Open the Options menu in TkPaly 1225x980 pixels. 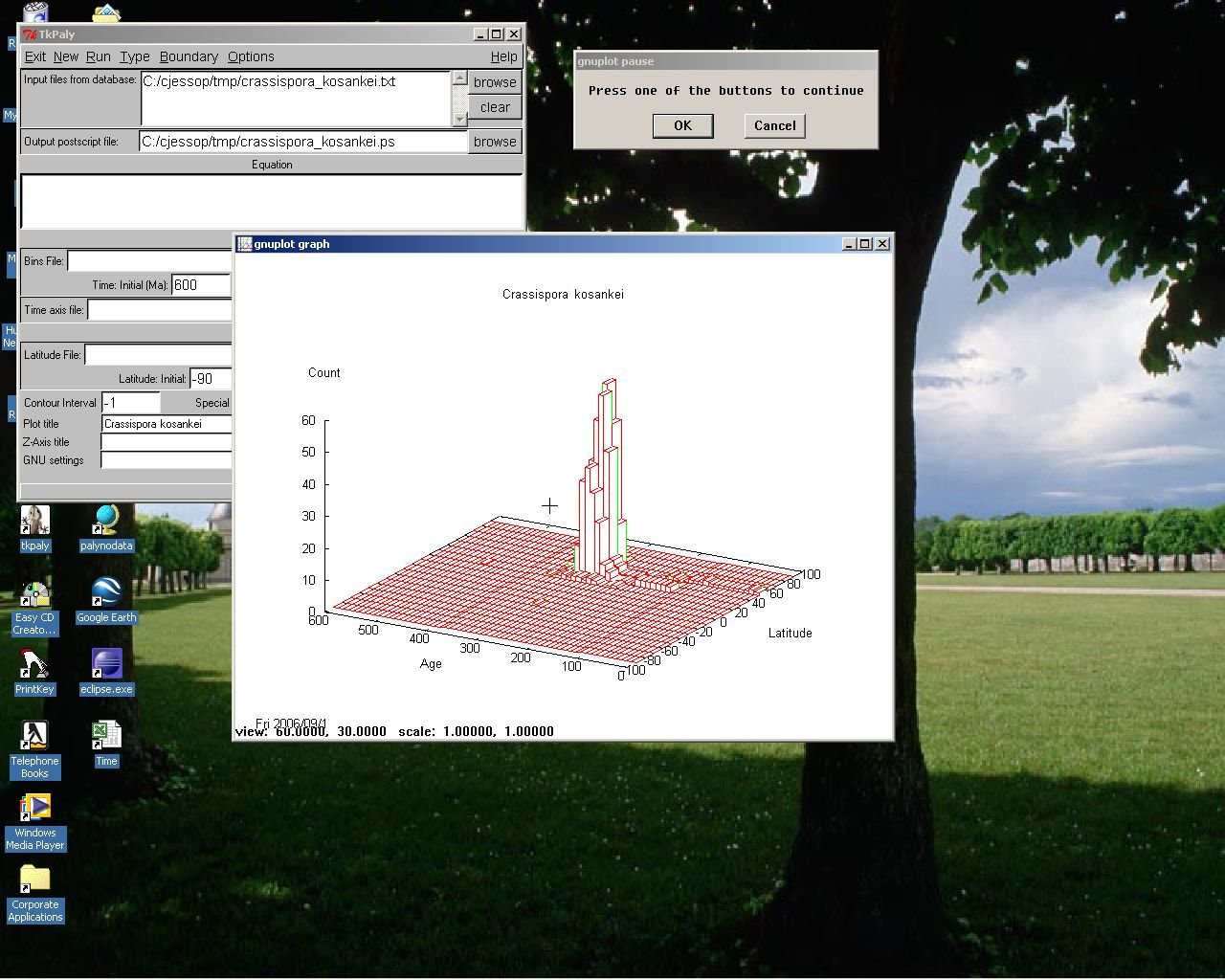(251, 57)
